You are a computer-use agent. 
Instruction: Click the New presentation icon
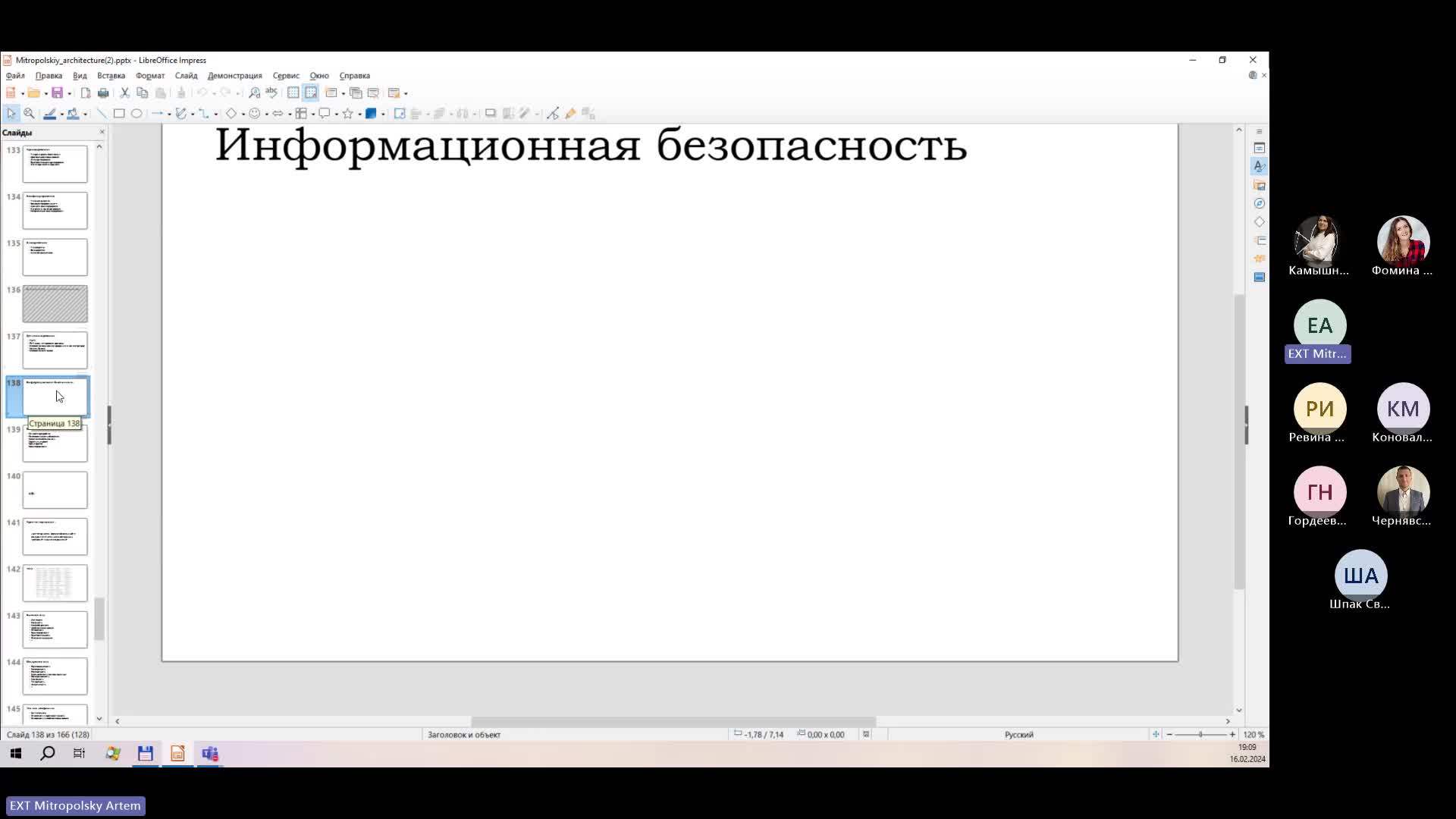(11, 93)
